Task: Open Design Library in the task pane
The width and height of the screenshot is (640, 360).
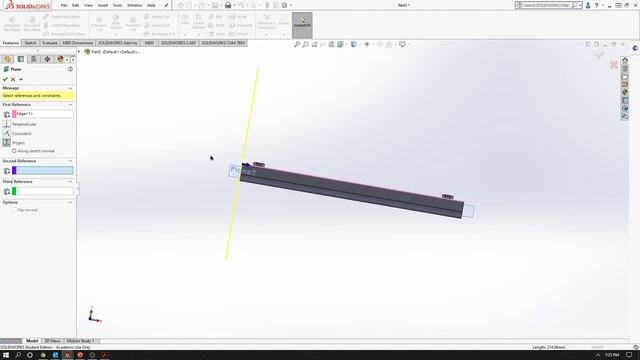Action: click(x=625, y=69)
